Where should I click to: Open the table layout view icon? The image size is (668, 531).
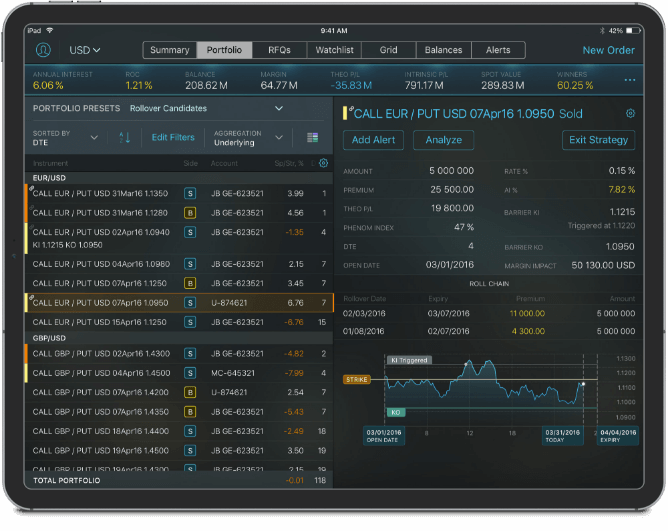pos(313,137)
